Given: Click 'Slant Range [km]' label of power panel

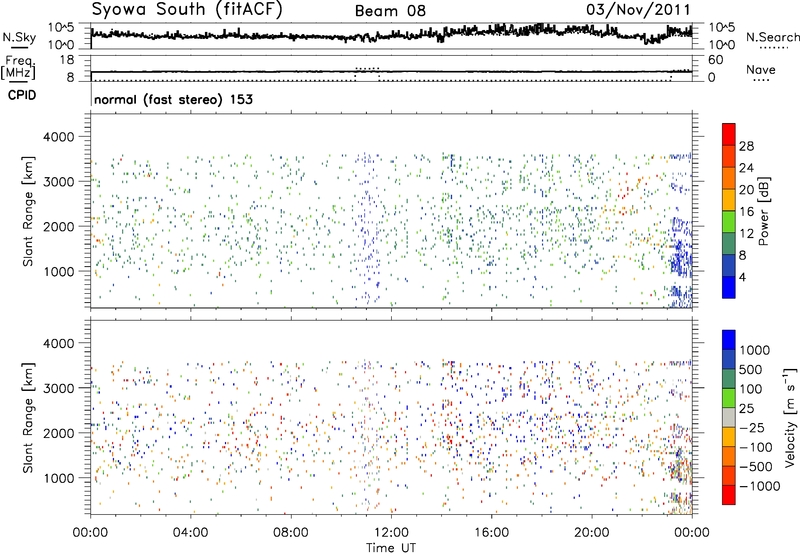Looking at the screenshot, I should [x=28, y=211].
